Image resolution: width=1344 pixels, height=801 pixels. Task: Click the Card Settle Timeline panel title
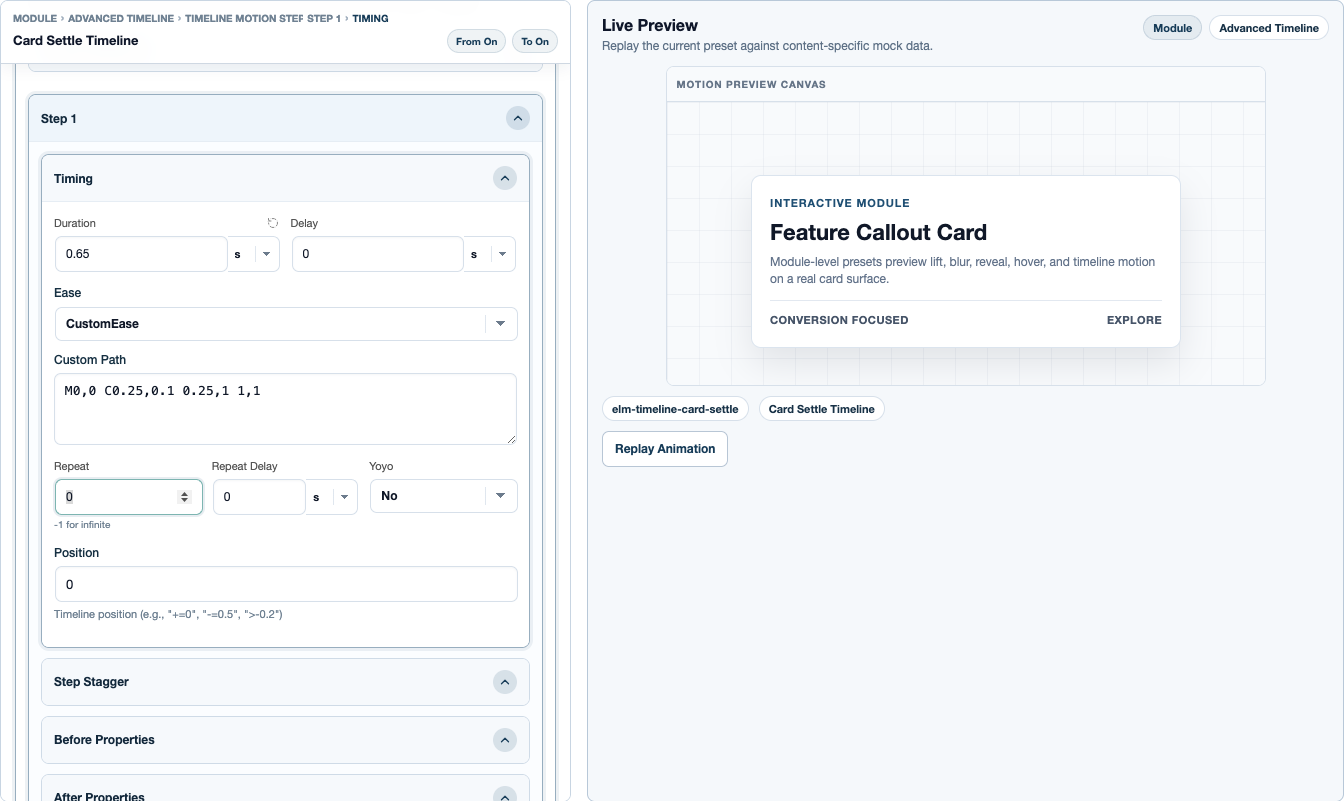[x=76, y=41]
